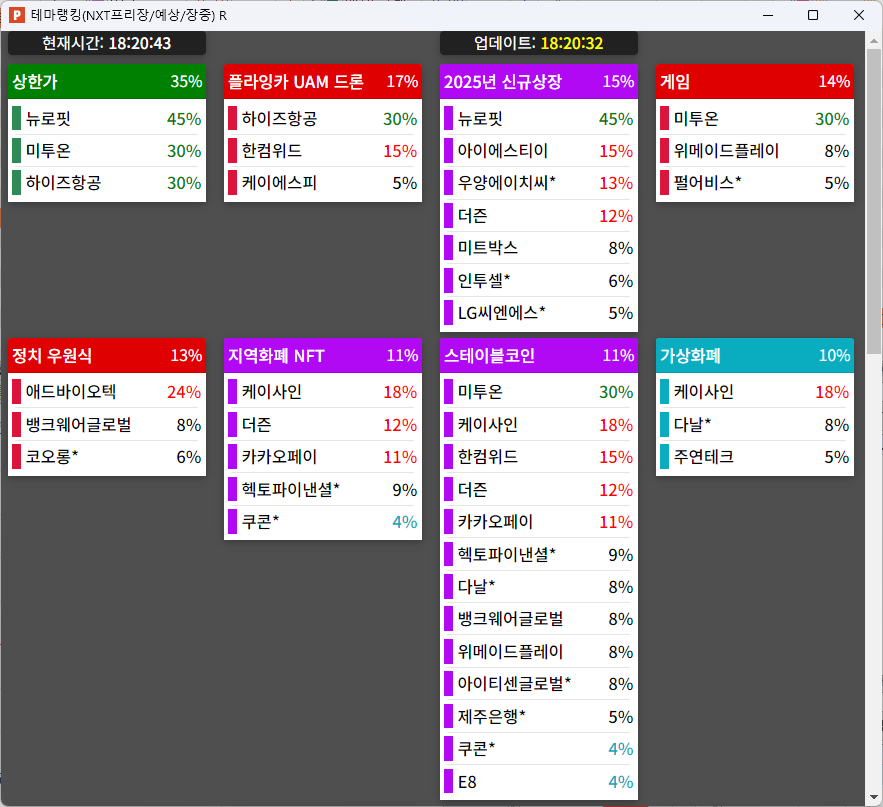Select 하이즈항공 in the 플라잉카 UAM 드론 card
The width and height of the screenshot is (883, 807).
323,118
